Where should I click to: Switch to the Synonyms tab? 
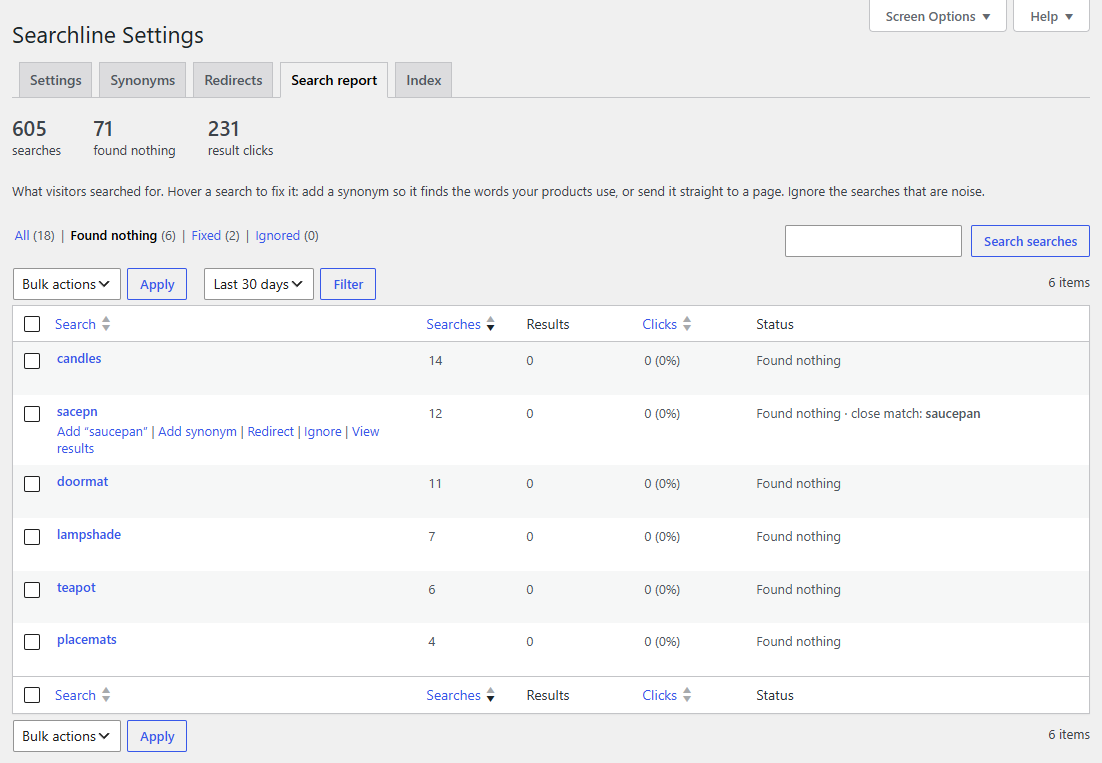click(x=143, y=80)
